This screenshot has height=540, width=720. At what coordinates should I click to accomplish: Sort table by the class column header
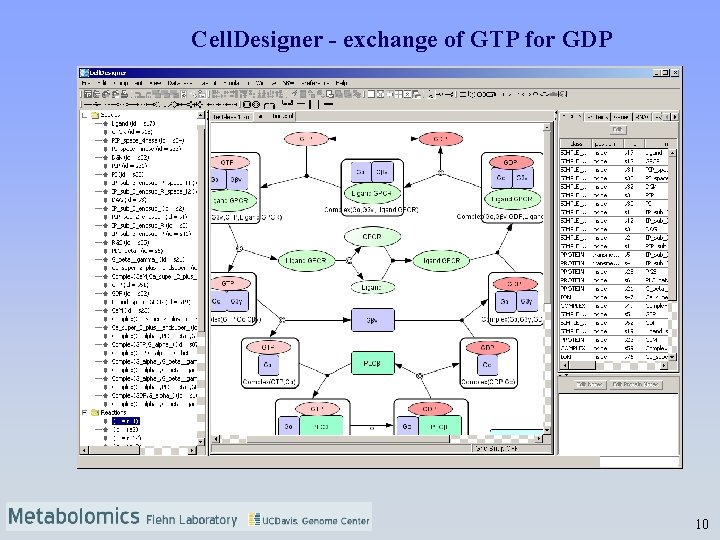click(576, 144)
